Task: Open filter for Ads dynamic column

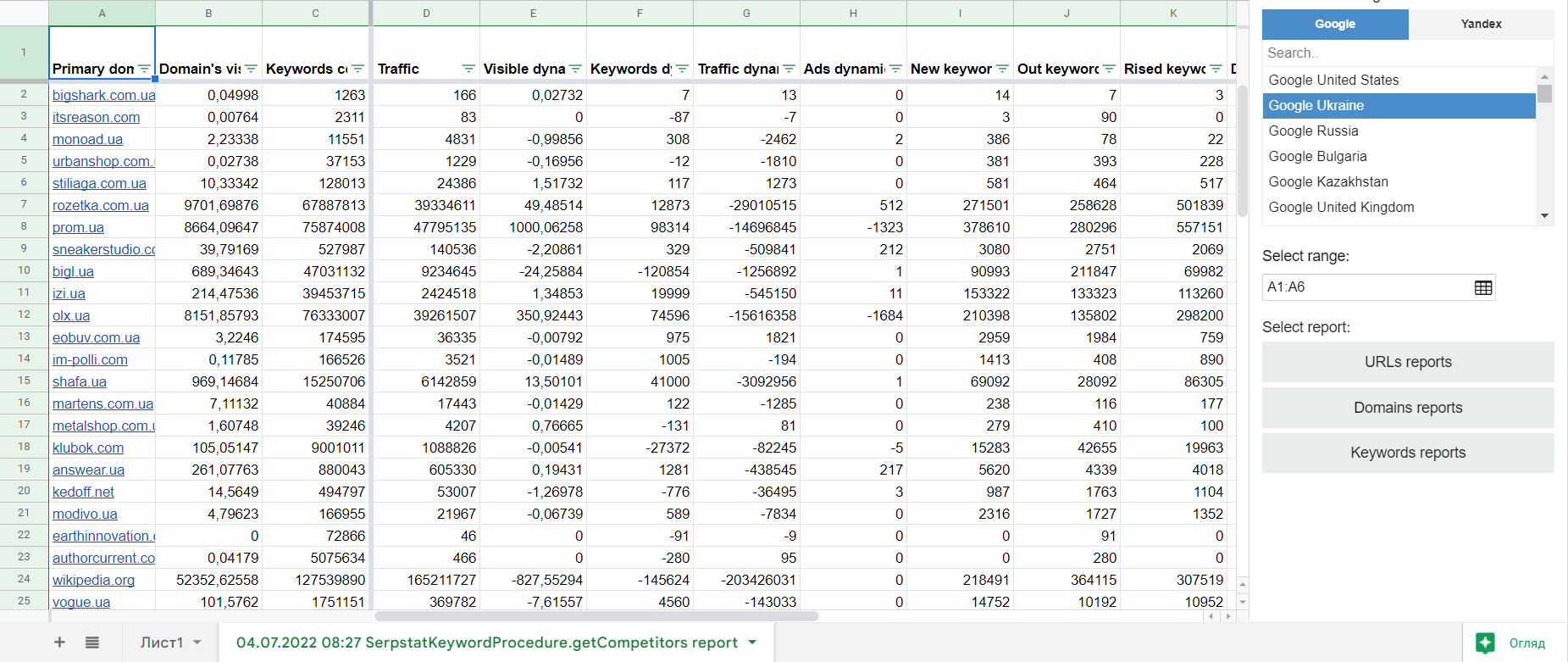Action: point(895,69)
